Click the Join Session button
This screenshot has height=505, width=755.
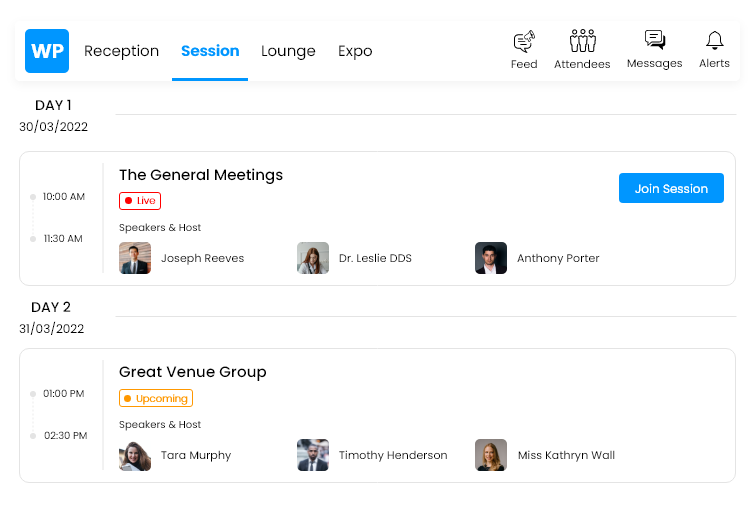pos(671,188)
